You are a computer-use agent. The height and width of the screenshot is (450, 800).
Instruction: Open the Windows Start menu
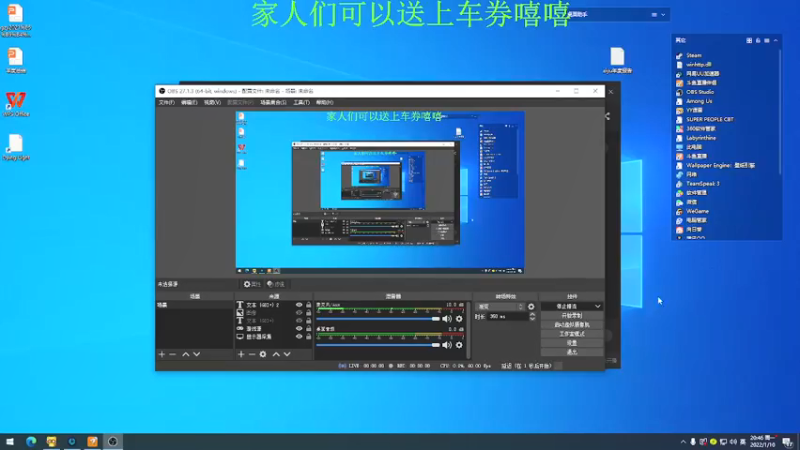10,441
